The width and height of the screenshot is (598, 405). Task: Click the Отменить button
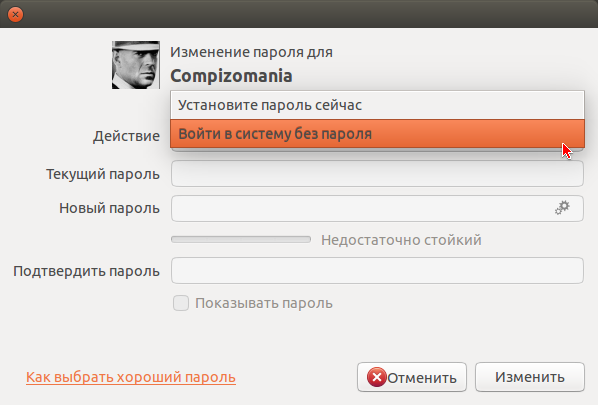[x=412, y=377]
